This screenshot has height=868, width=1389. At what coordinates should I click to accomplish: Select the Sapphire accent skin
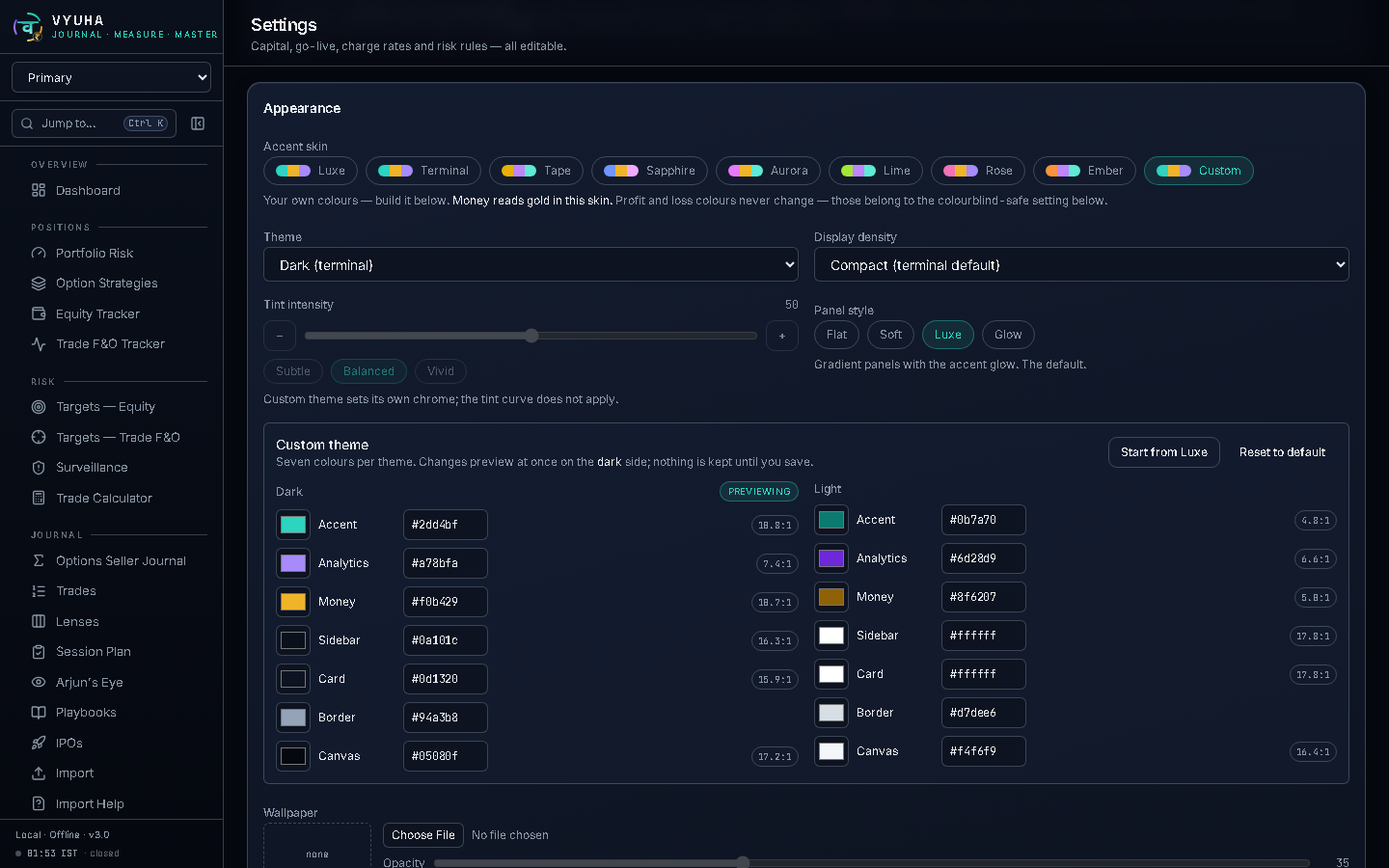[x=649, y=171]
